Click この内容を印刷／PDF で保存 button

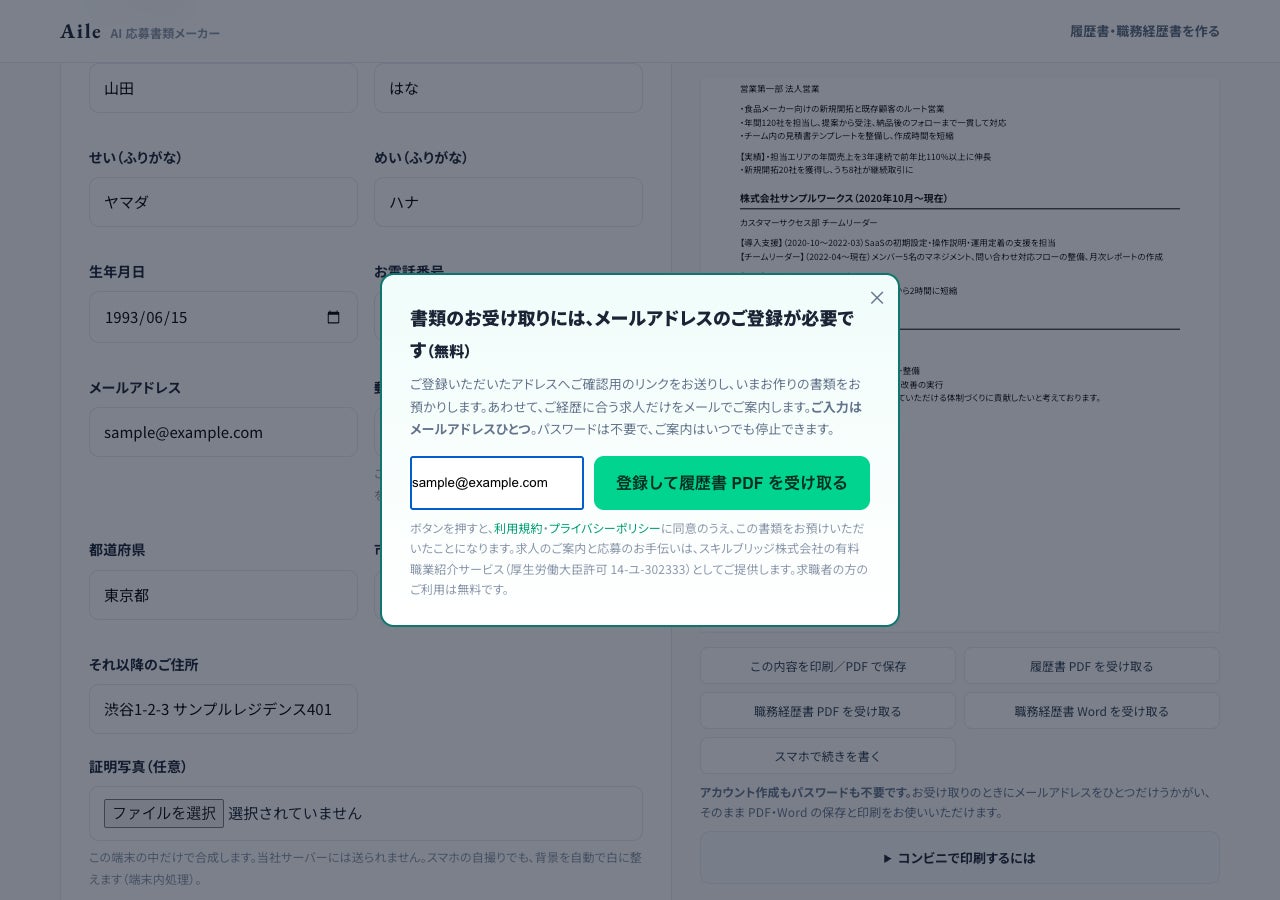click(828, 666)
